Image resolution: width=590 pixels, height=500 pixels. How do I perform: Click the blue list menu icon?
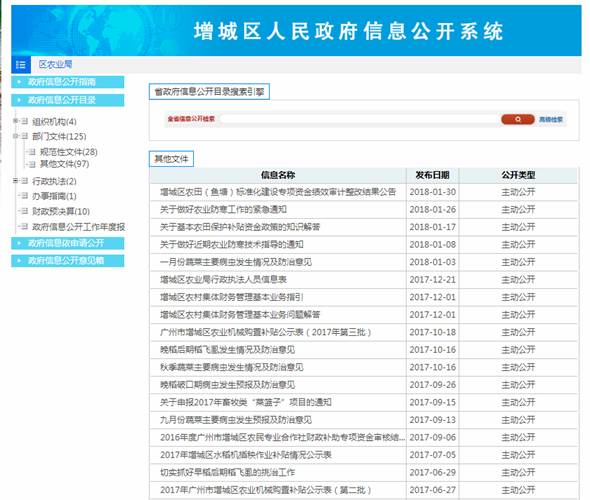click(21, 64)
